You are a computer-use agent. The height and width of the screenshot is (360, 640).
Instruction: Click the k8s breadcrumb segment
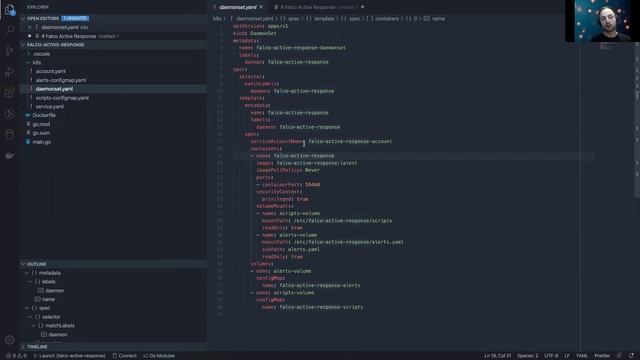click(217, 18)
